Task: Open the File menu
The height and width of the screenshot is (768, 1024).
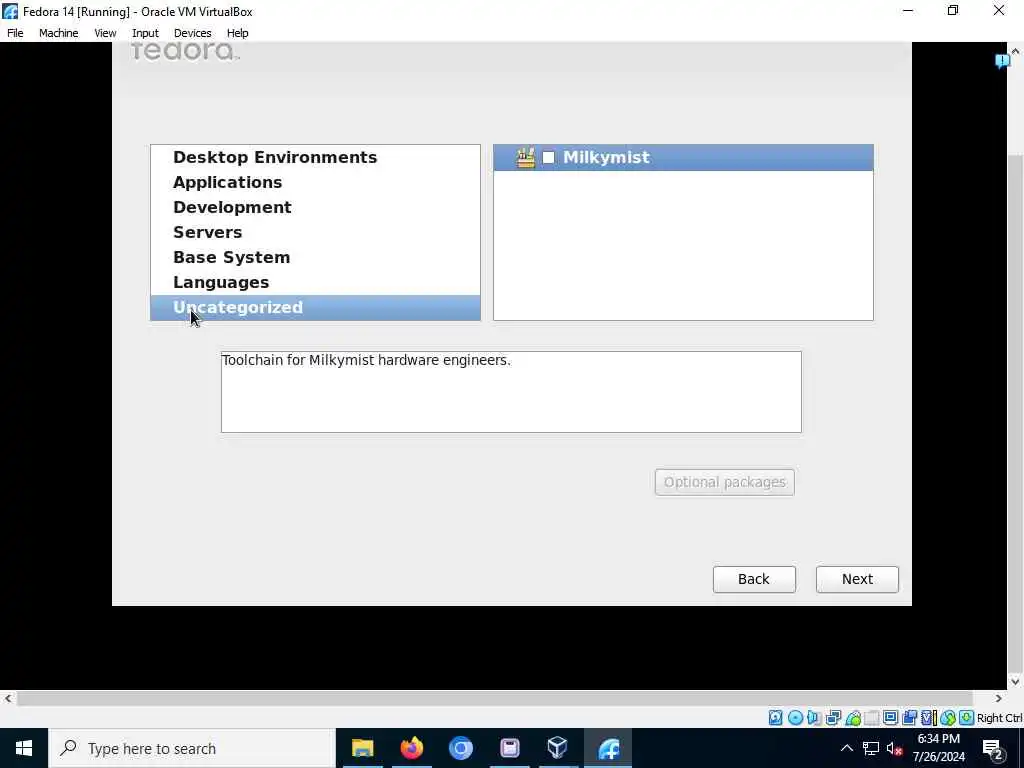Action: [x=15, y=33]
